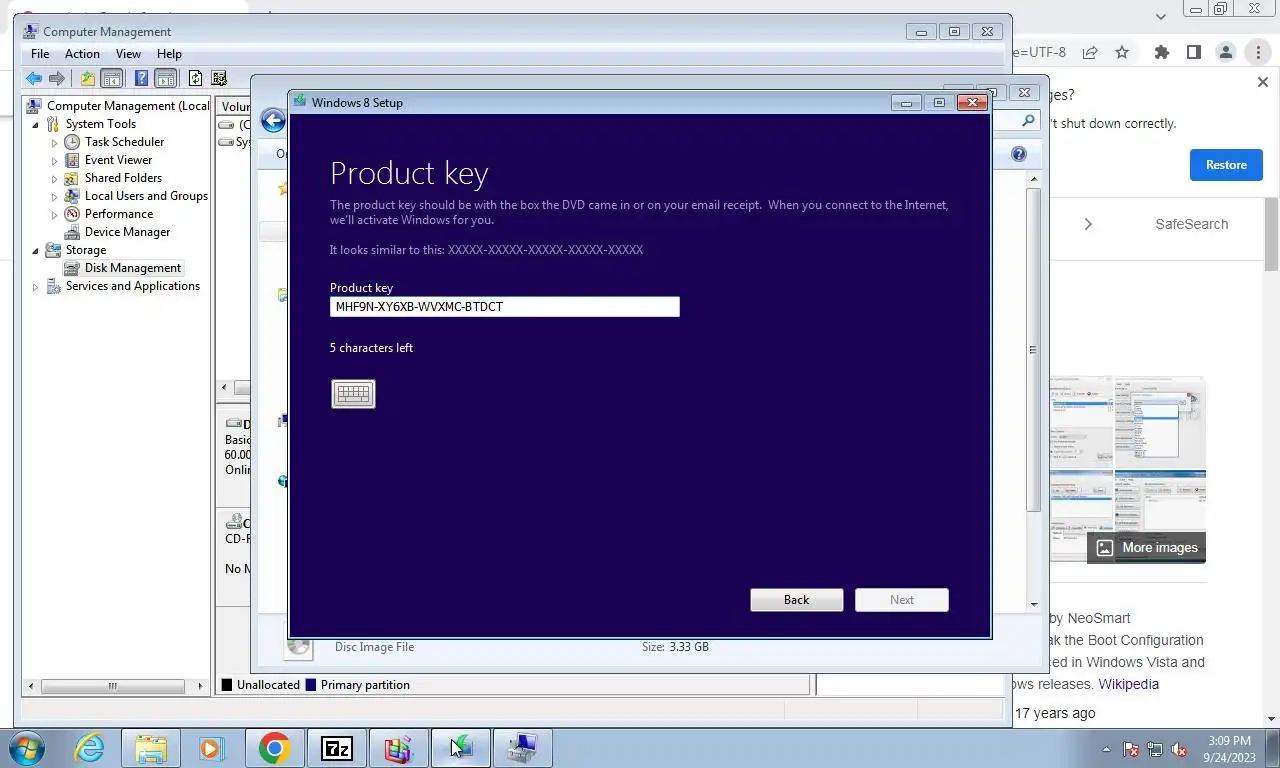Open Chrome Extensions puzzle icon
Viewport: 1280px width, 768px height.
click(1161, 52)
